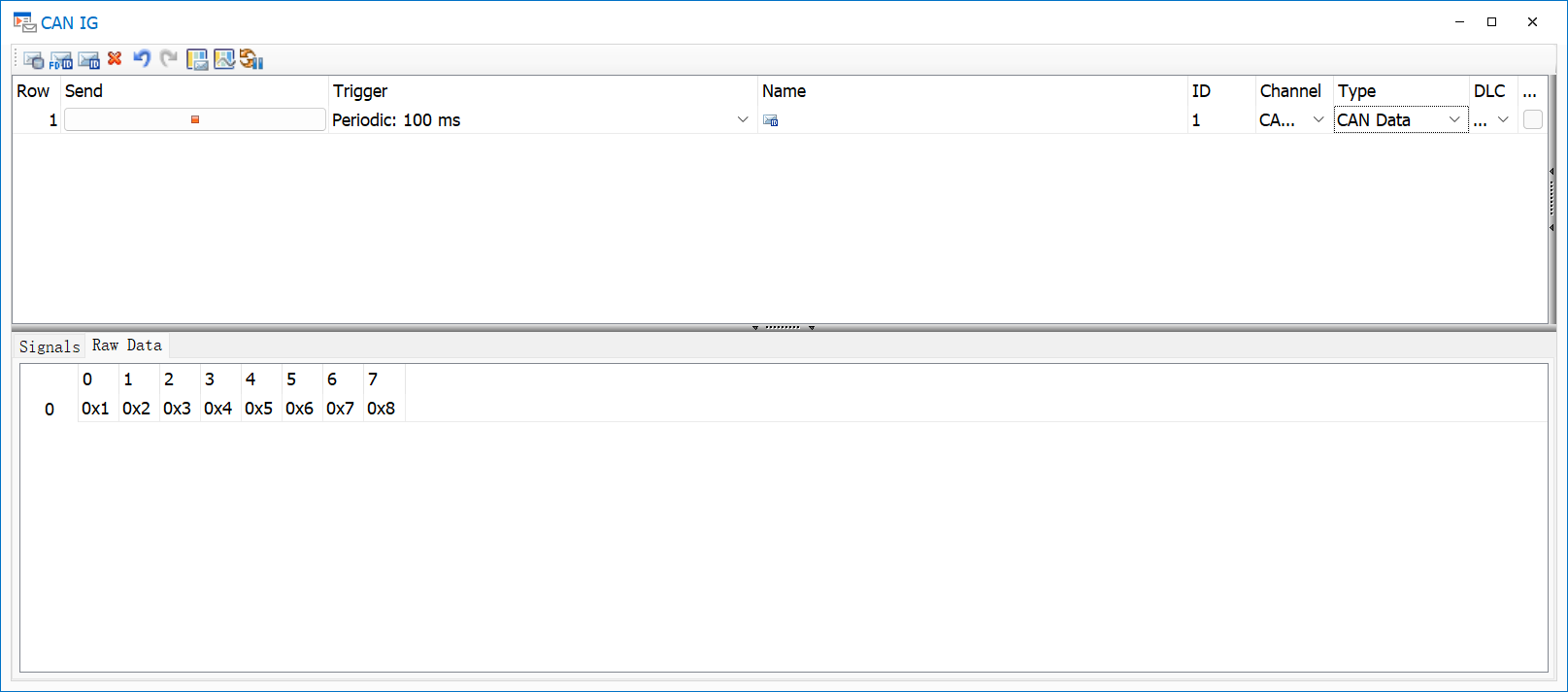Click the graph chart toolbar icon
Image resolution: width=1568 pixels, height=692 pixels.
click(224, 59)
